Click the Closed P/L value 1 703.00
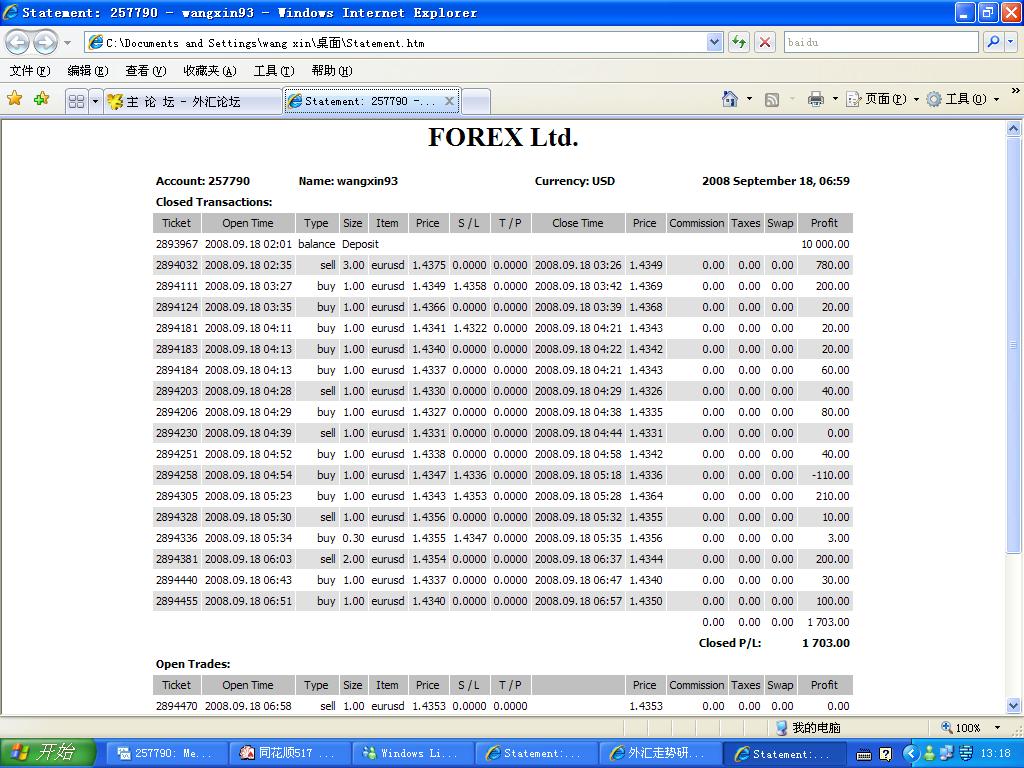1024x768 pixels. (x=825, y=643)
